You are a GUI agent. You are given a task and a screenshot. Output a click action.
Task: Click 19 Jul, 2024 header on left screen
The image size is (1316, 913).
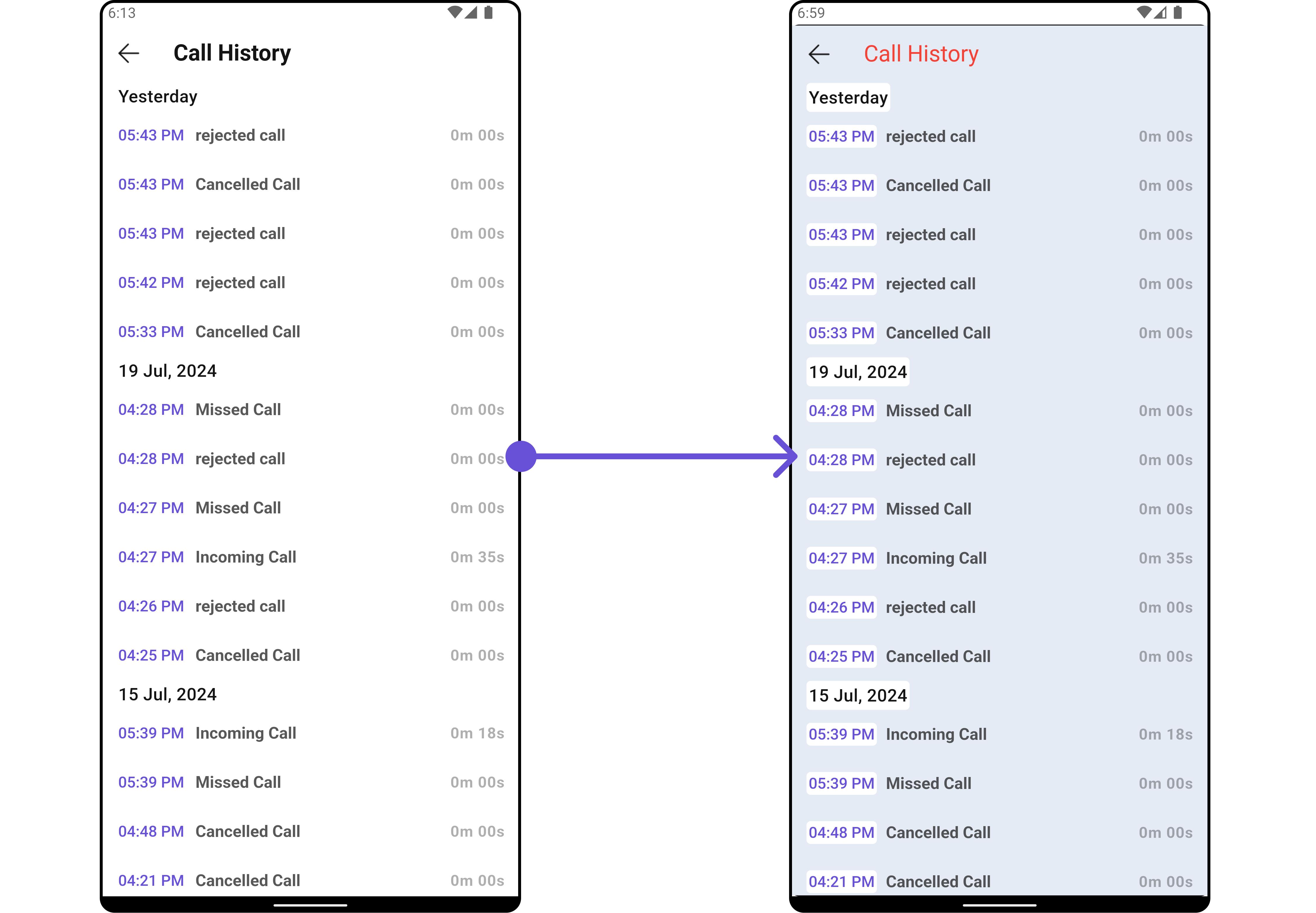168,371
